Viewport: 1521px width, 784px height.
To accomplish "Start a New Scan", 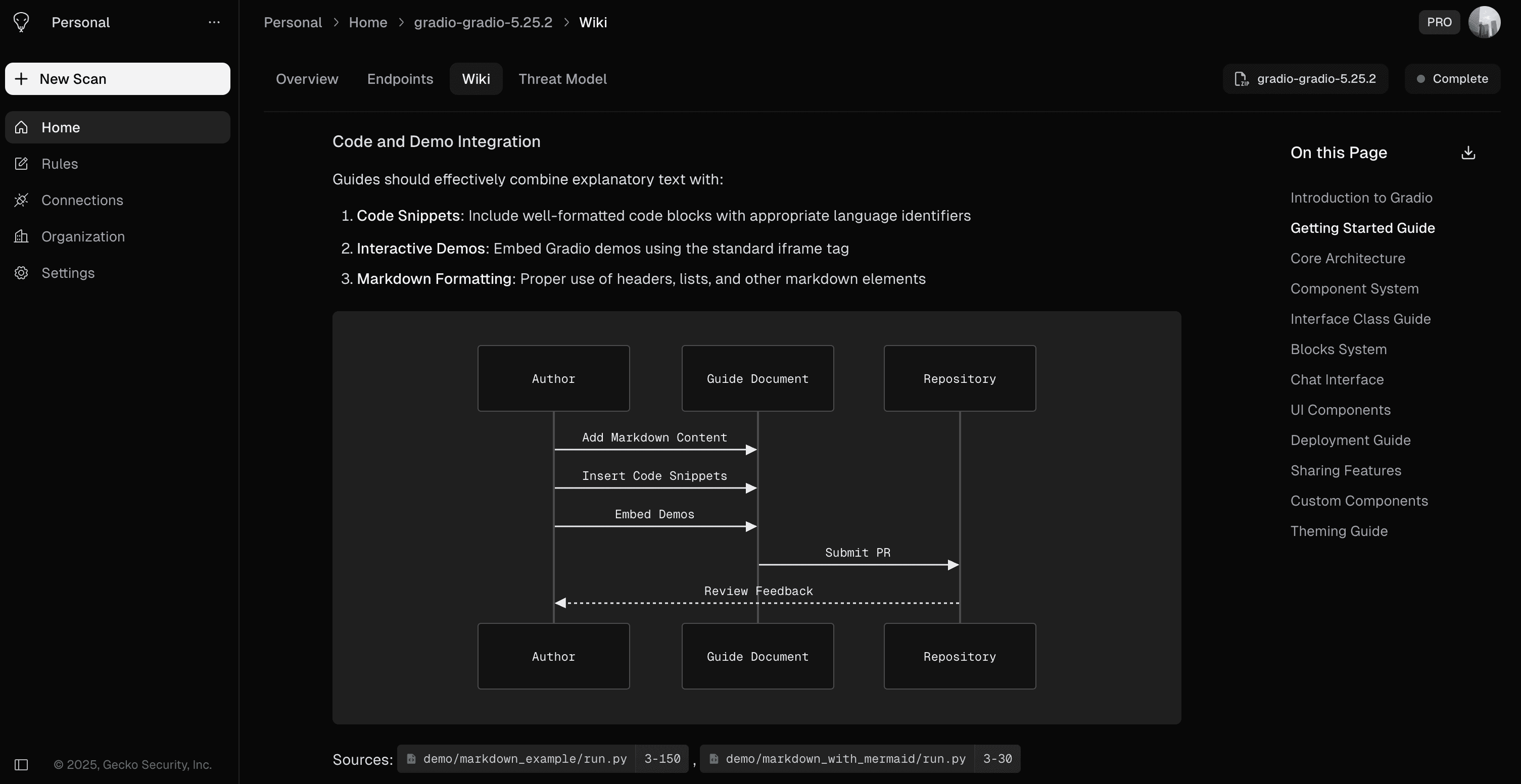I will [x=117, y=78].
